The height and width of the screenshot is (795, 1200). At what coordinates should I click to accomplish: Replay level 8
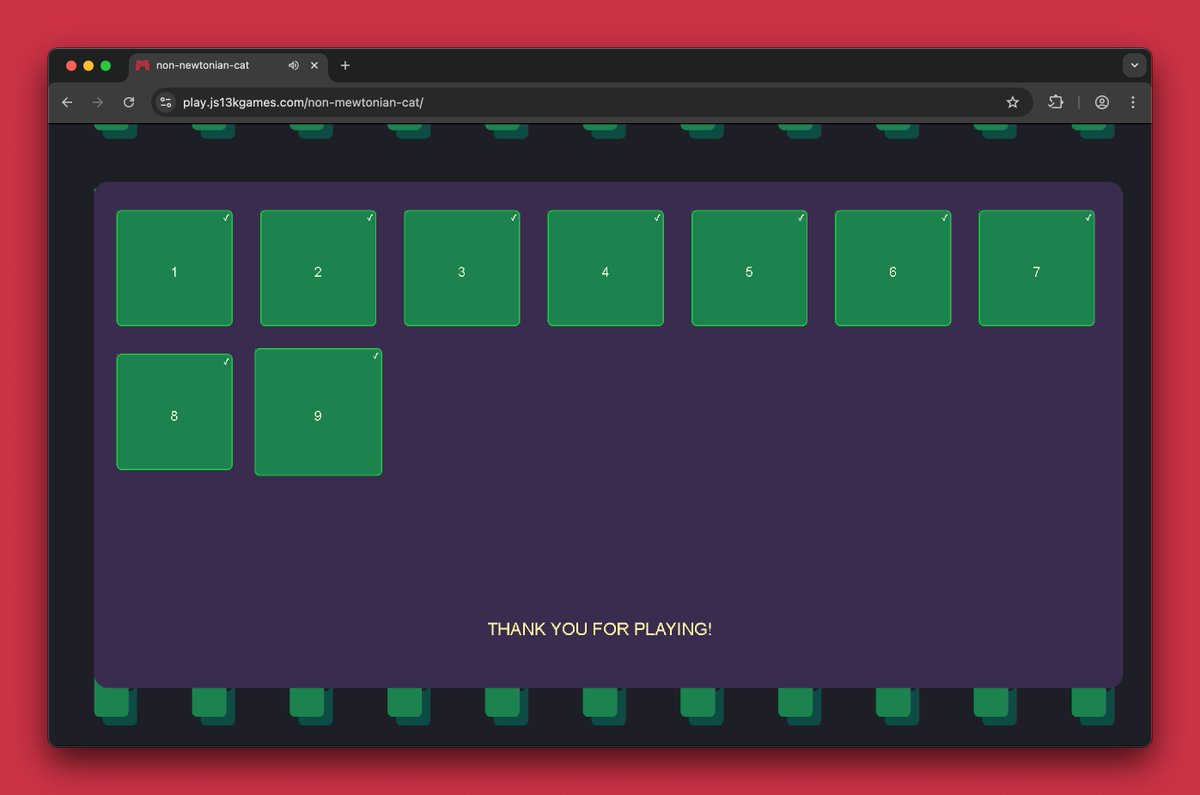coord(174,412)
